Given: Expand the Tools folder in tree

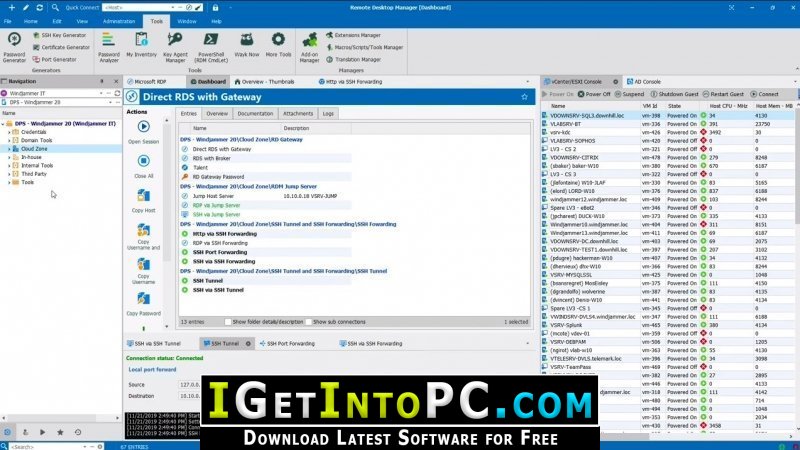Looking at the screenshot, I should click(9, 182).
